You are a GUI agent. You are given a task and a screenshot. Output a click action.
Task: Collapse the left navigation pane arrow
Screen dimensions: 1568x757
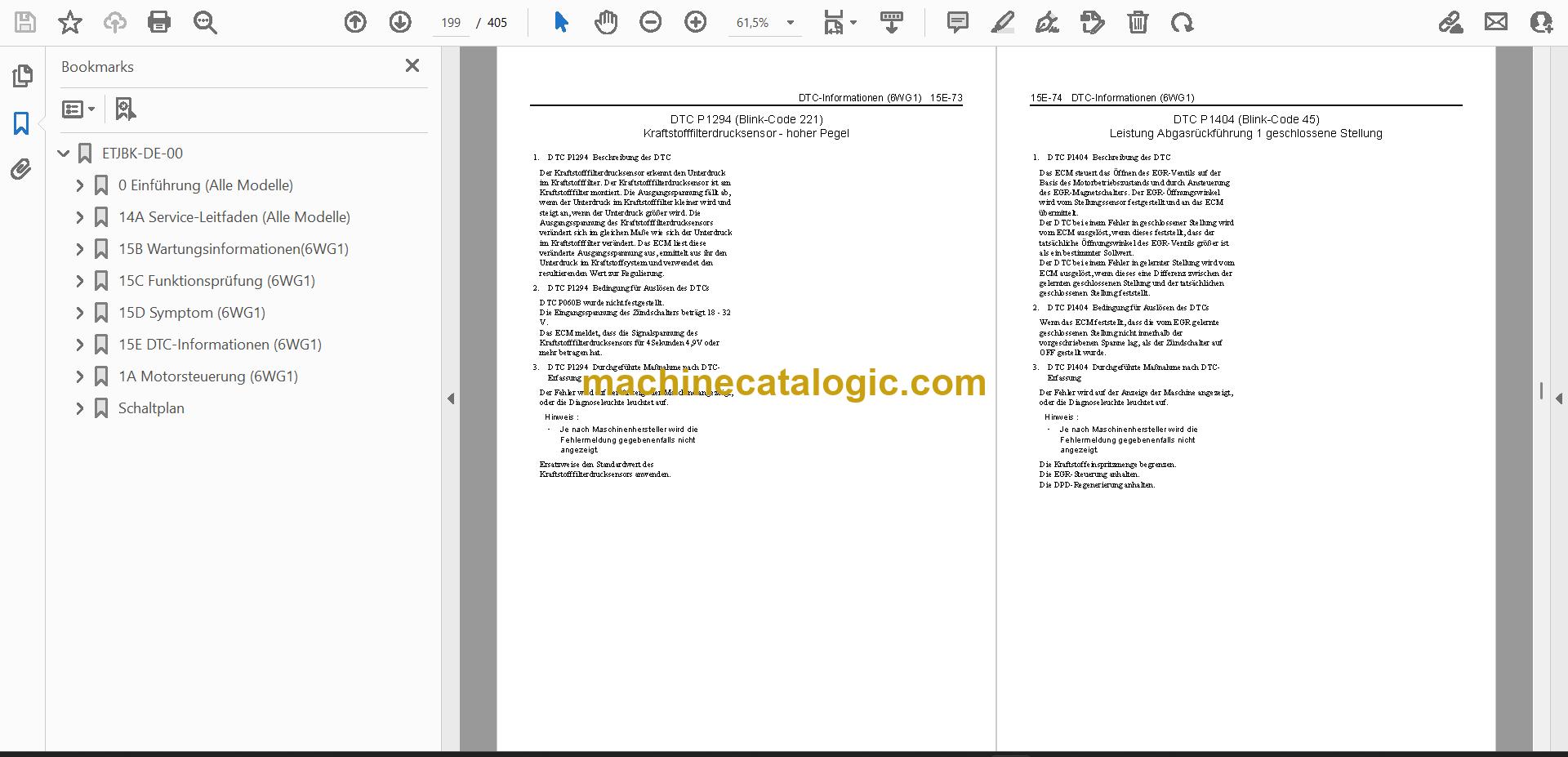(x=451, y=399)
